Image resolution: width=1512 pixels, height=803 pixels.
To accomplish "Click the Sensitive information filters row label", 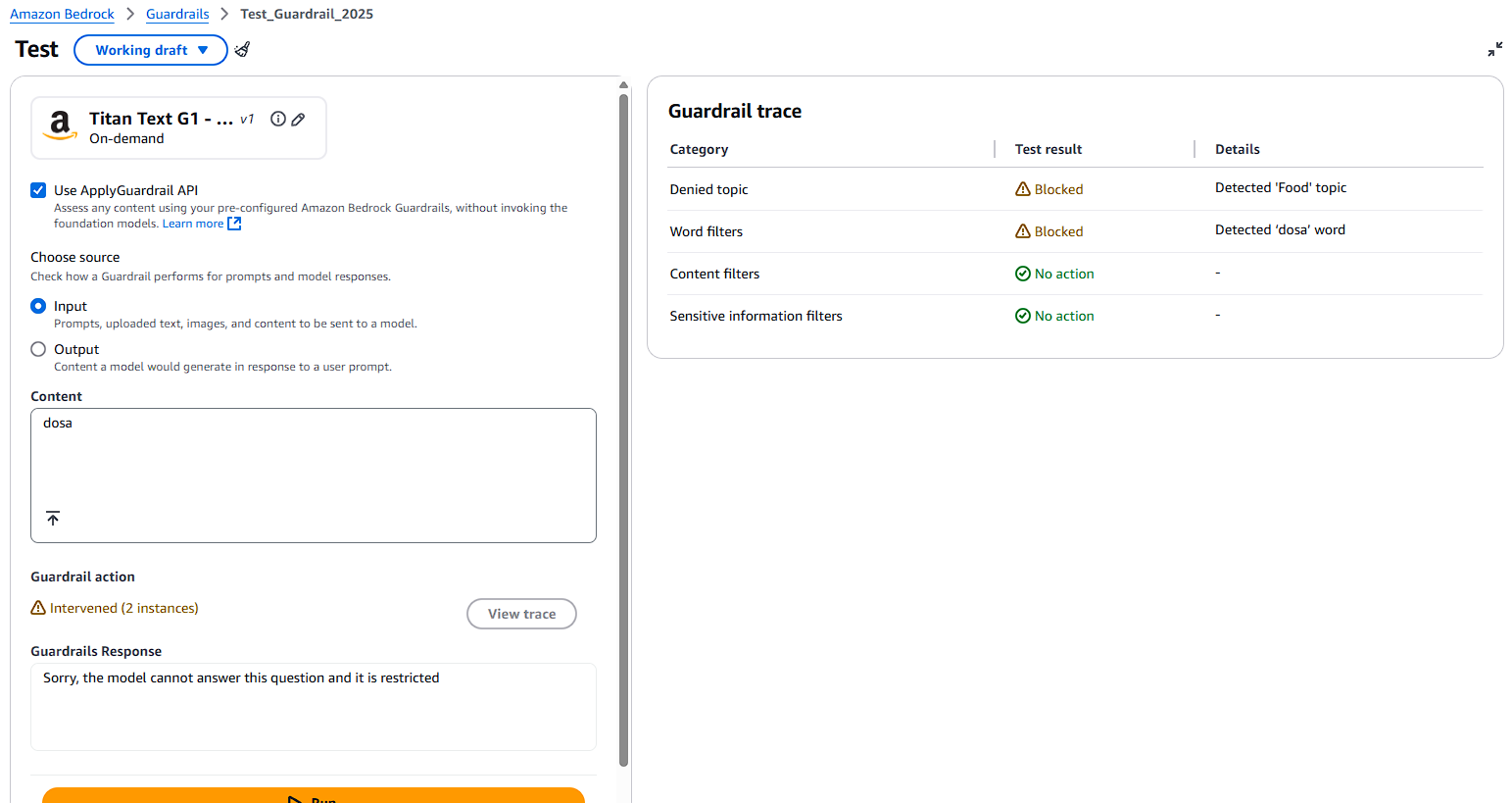I will 756,316.
